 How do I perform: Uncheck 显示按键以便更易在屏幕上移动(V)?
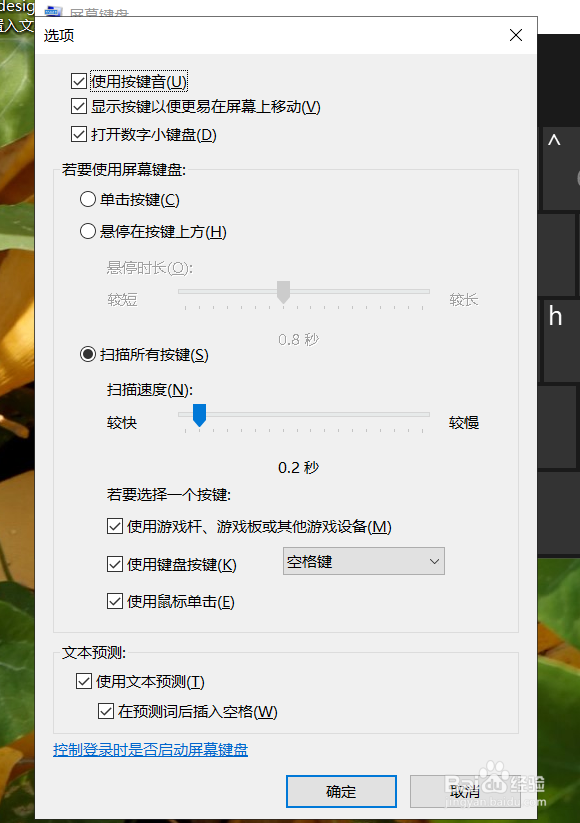[x=79, y=107]
